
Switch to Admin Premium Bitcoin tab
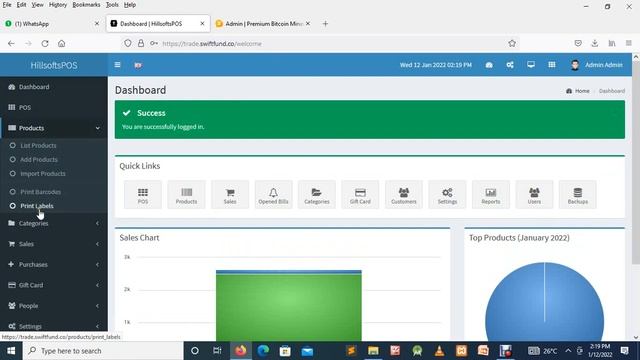[x=263, y=24]
